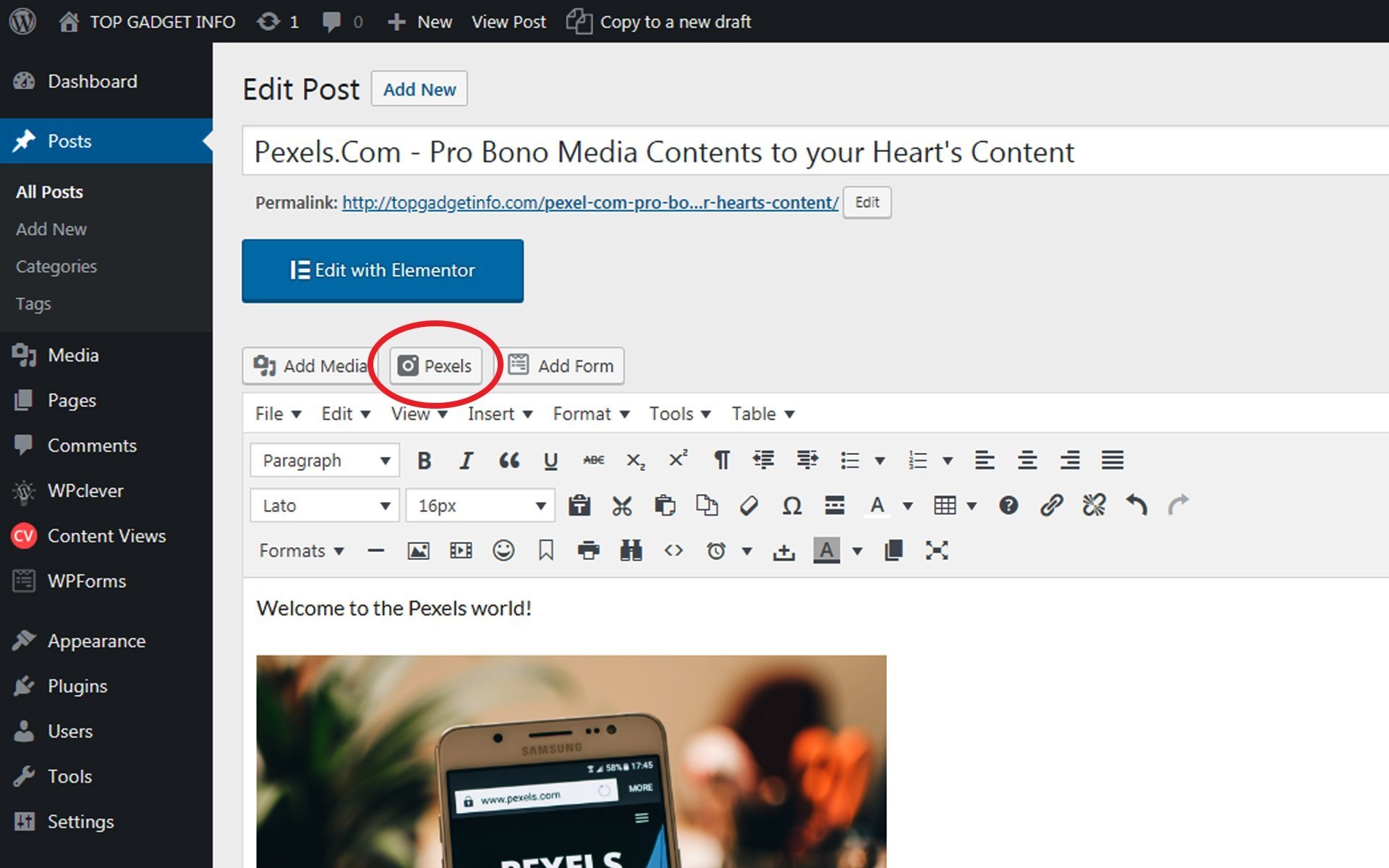Screen dimensions: 1389x868
Task: Click the Pexels button
Action: coord(436,366)
